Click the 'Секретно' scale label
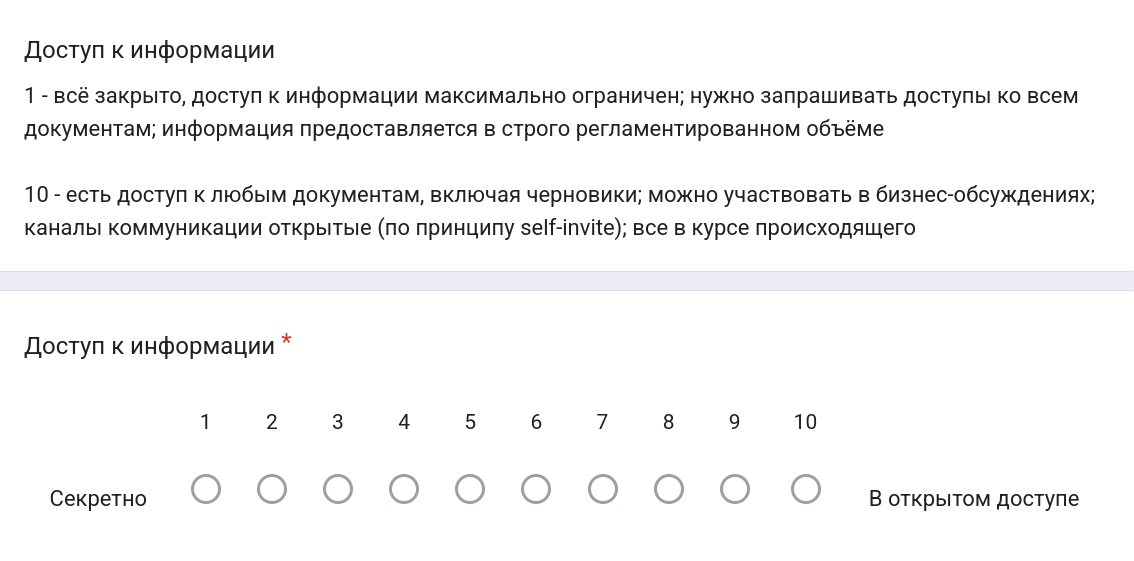1134x561 pixels. 98,498
